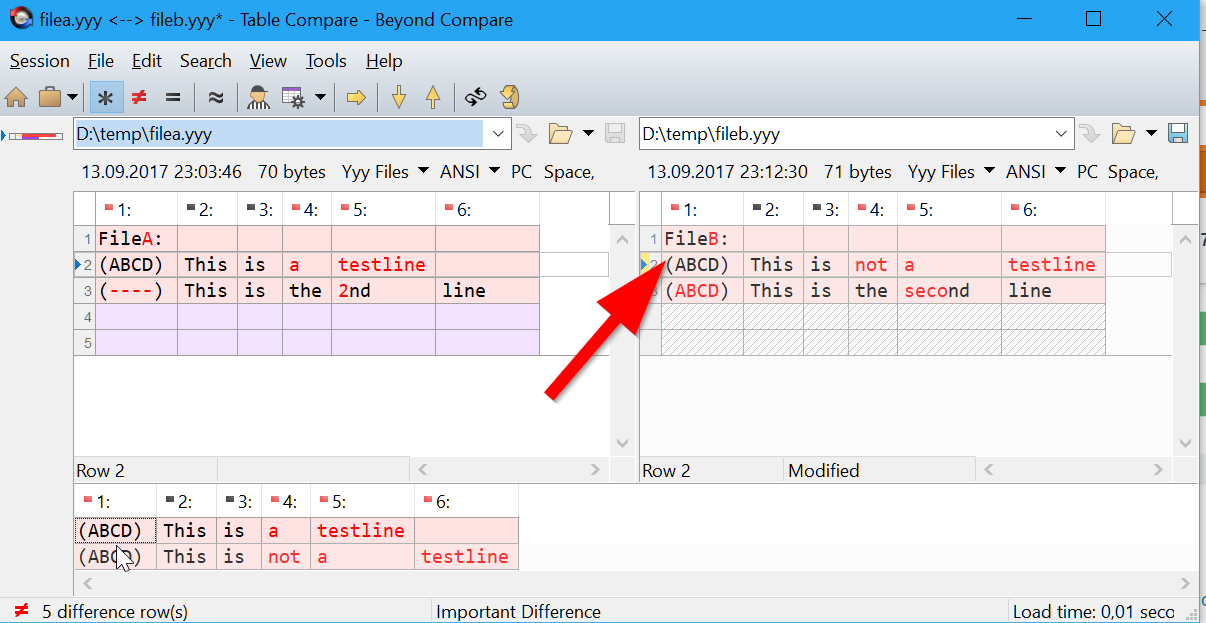1206x623 pixels.
Task: Open left Yyy Files format dropdown
Action: (x=386, y=172)
